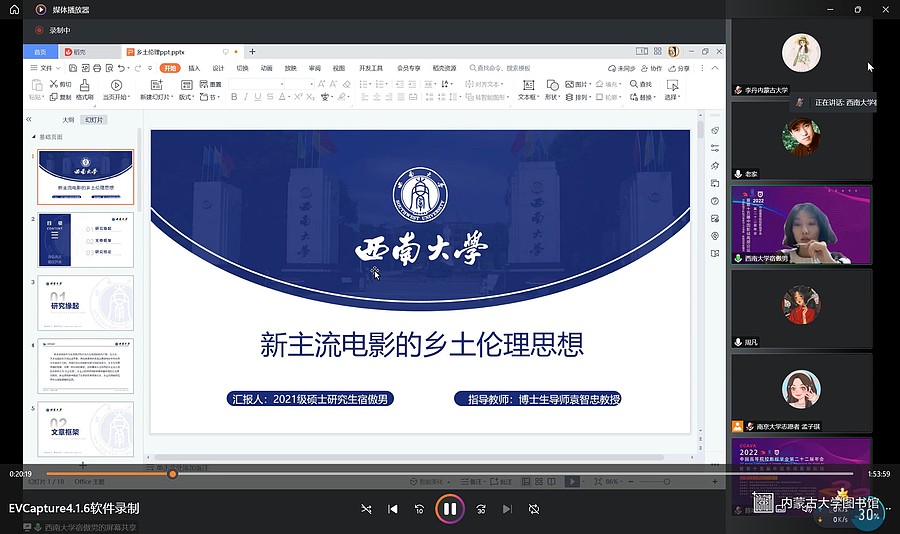This screenshot has height=534, width=900.
Task: Click the media player home icon
Action: point(14,9)
